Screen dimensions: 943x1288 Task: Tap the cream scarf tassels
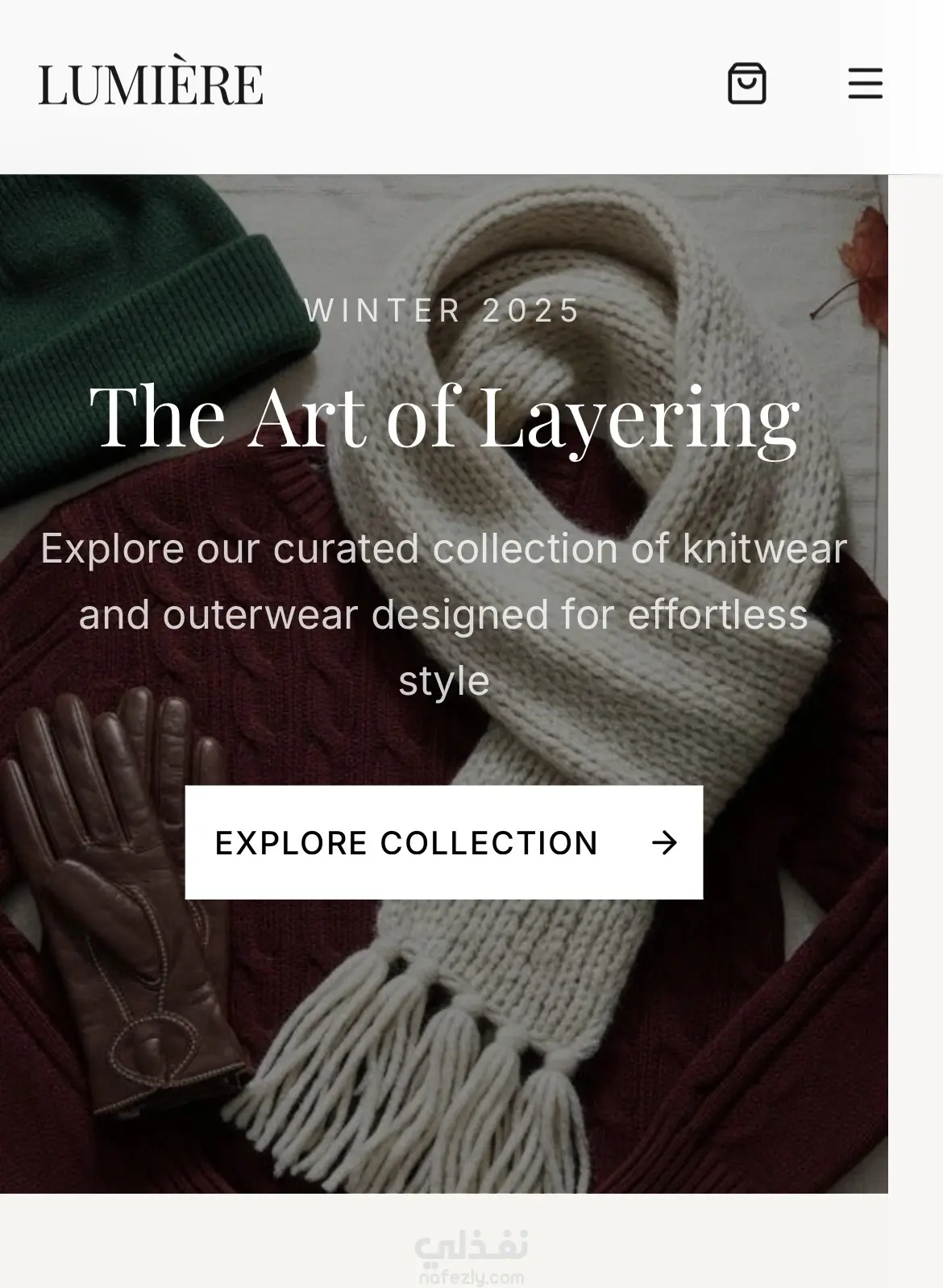point(451,1072)
